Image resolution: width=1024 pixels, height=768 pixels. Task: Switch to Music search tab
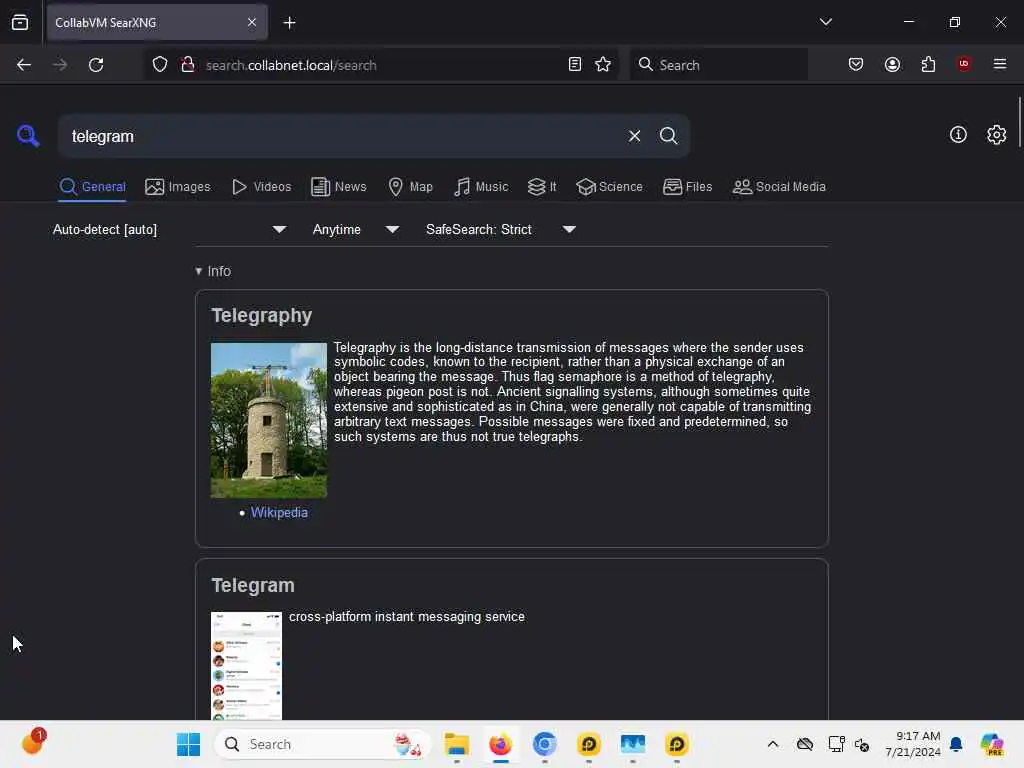coord(481,187)
